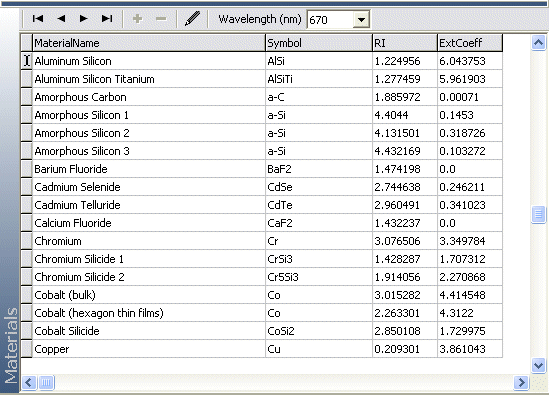Click the Cobalt (bulk) cell

click(x=149, y=295)
